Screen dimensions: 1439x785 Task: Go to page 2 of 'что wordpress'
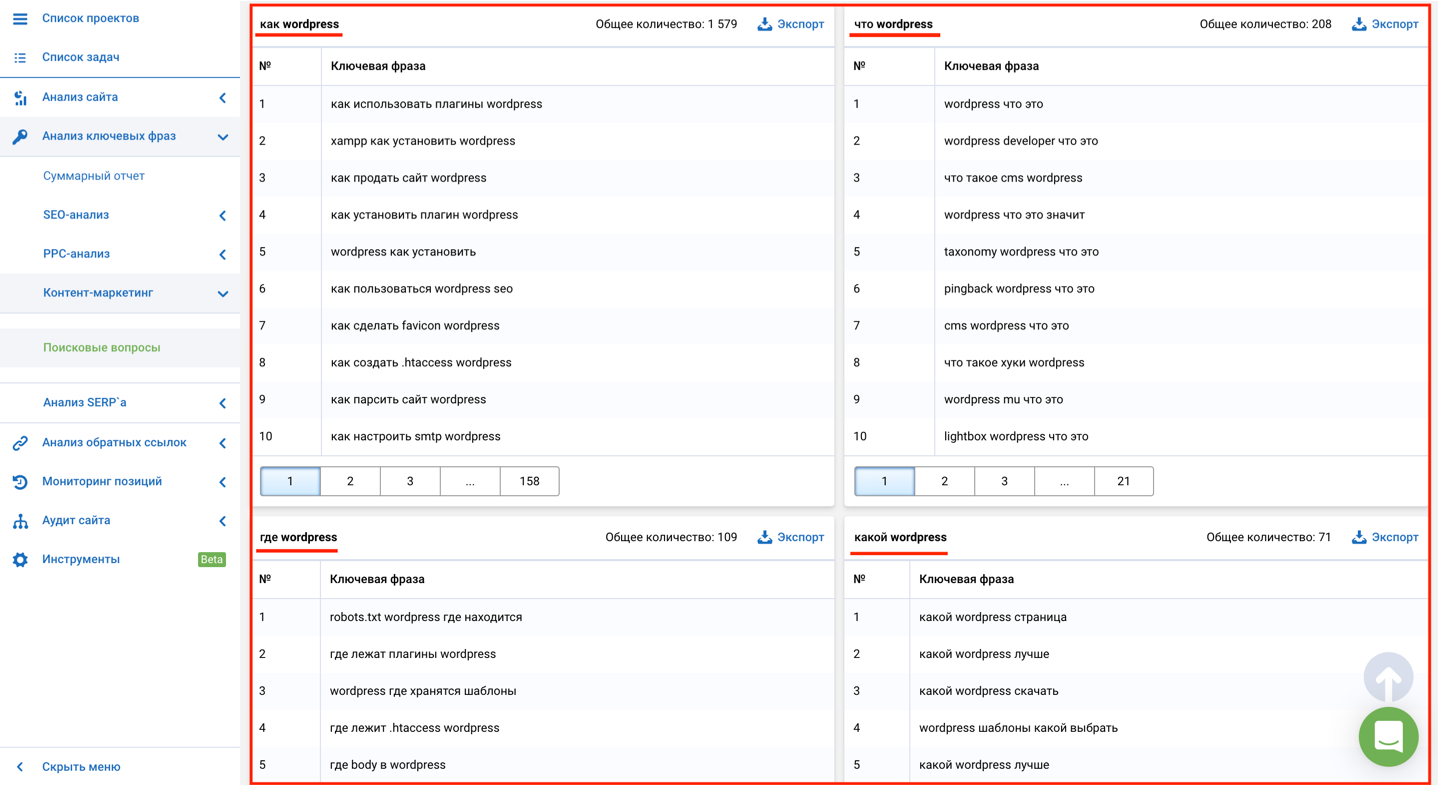point(944,481)
